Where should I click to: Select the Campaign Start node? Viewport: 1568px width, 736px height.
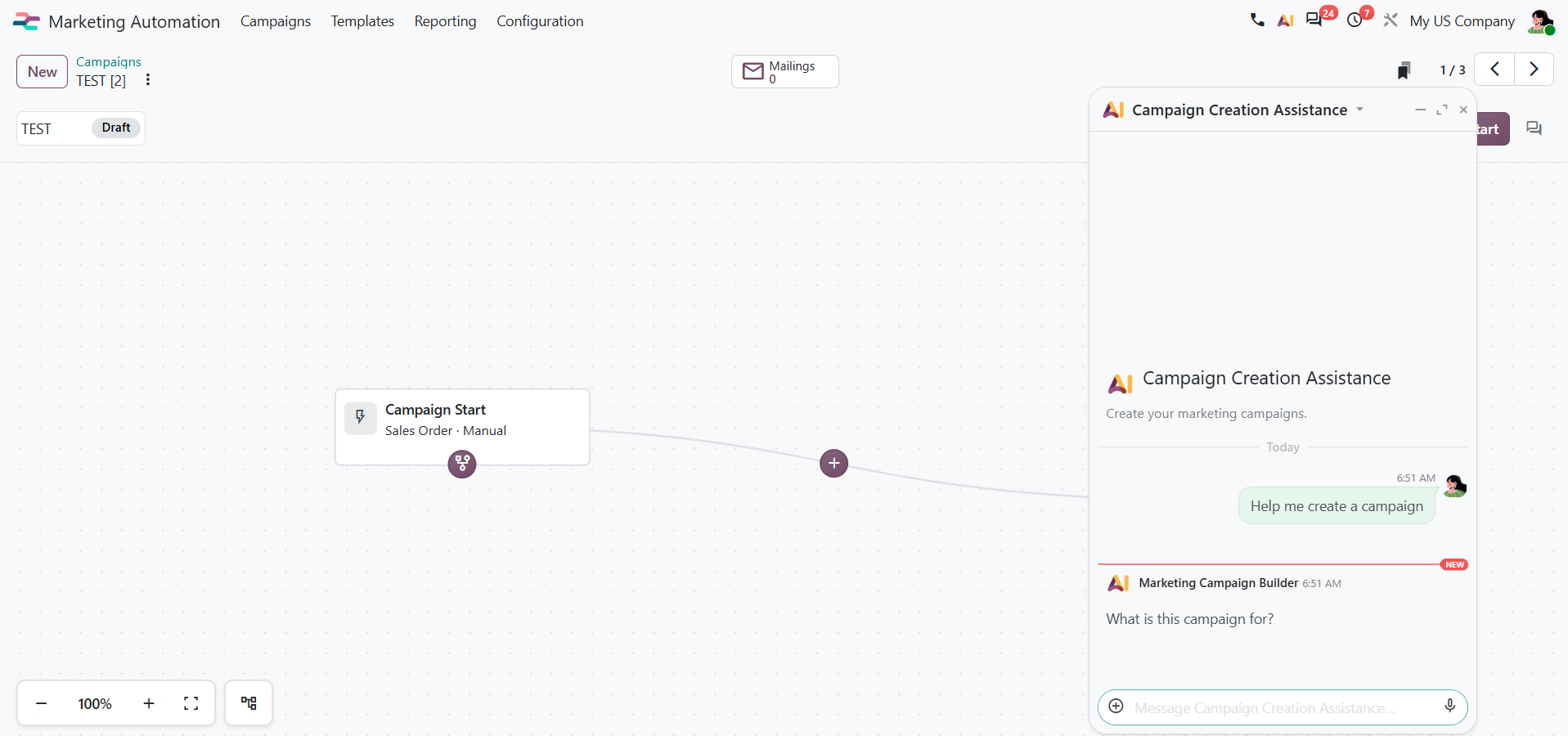point(462,427)
